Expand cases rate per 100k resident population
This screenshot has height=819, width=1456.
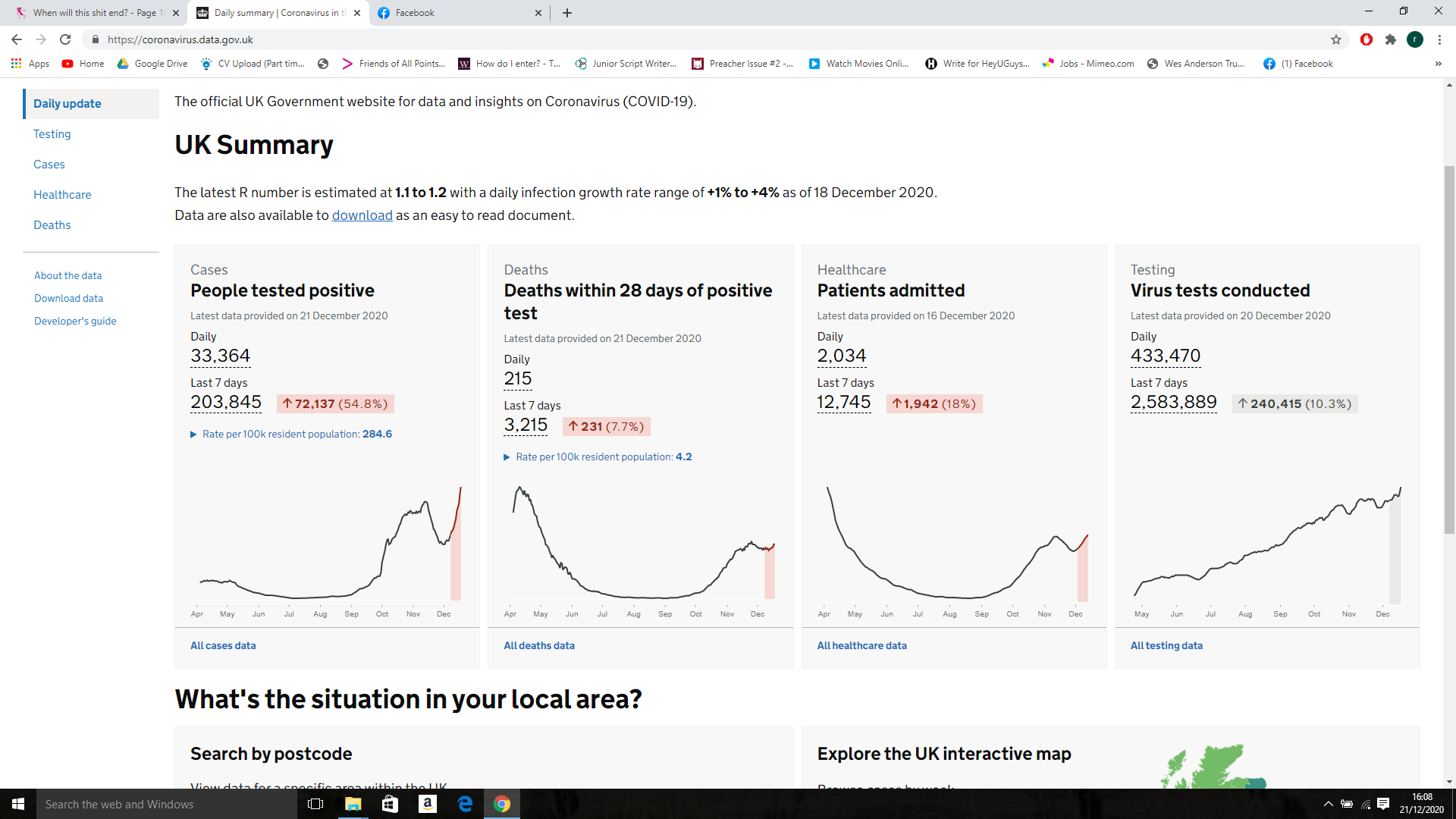[x=291, y=434]
